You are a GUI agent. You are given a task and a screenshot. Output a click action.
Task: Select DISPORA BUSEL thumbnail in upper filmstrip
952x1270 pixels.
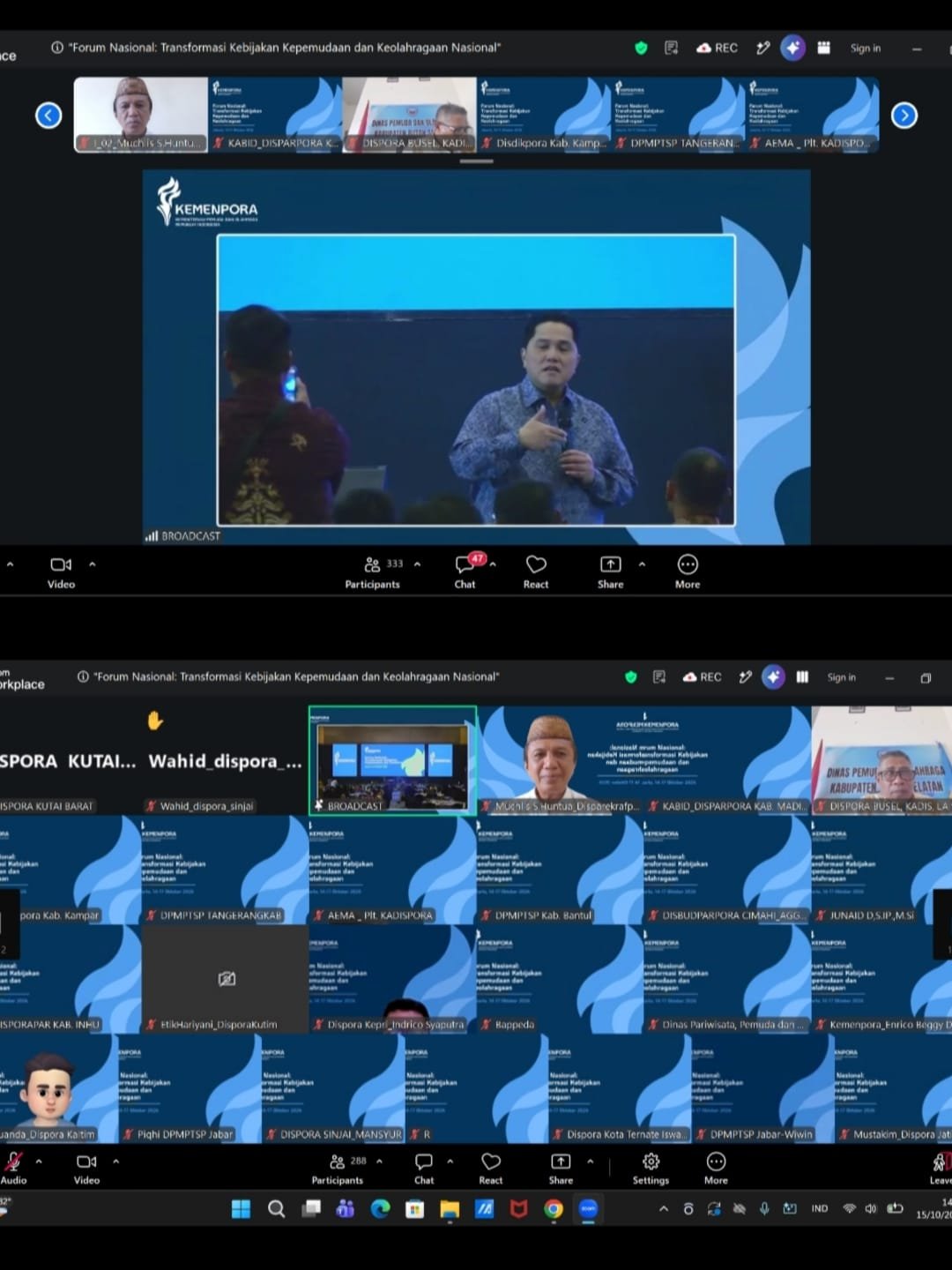[x=410, y=115]
